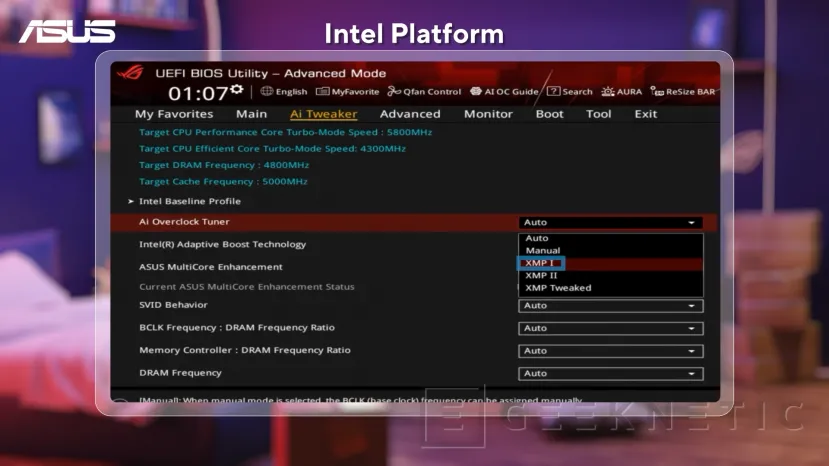Screen dimensions: 829x466
Task: Click Target CPU Efficient Core speed text
Action: click(x=272, y=149)
